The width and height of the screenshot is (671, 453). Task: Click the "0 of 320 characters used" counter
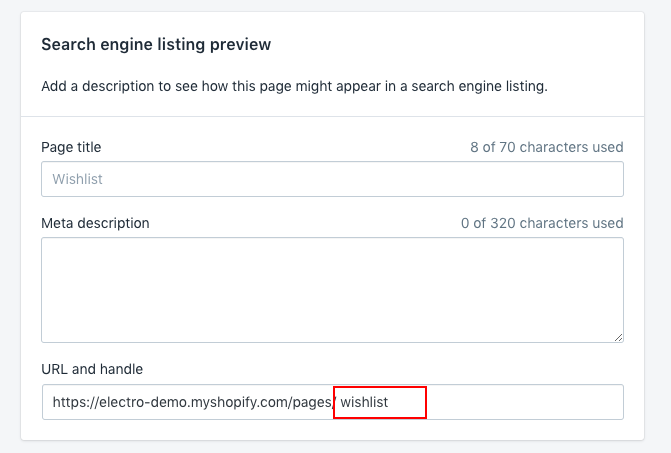pos(542,223)
